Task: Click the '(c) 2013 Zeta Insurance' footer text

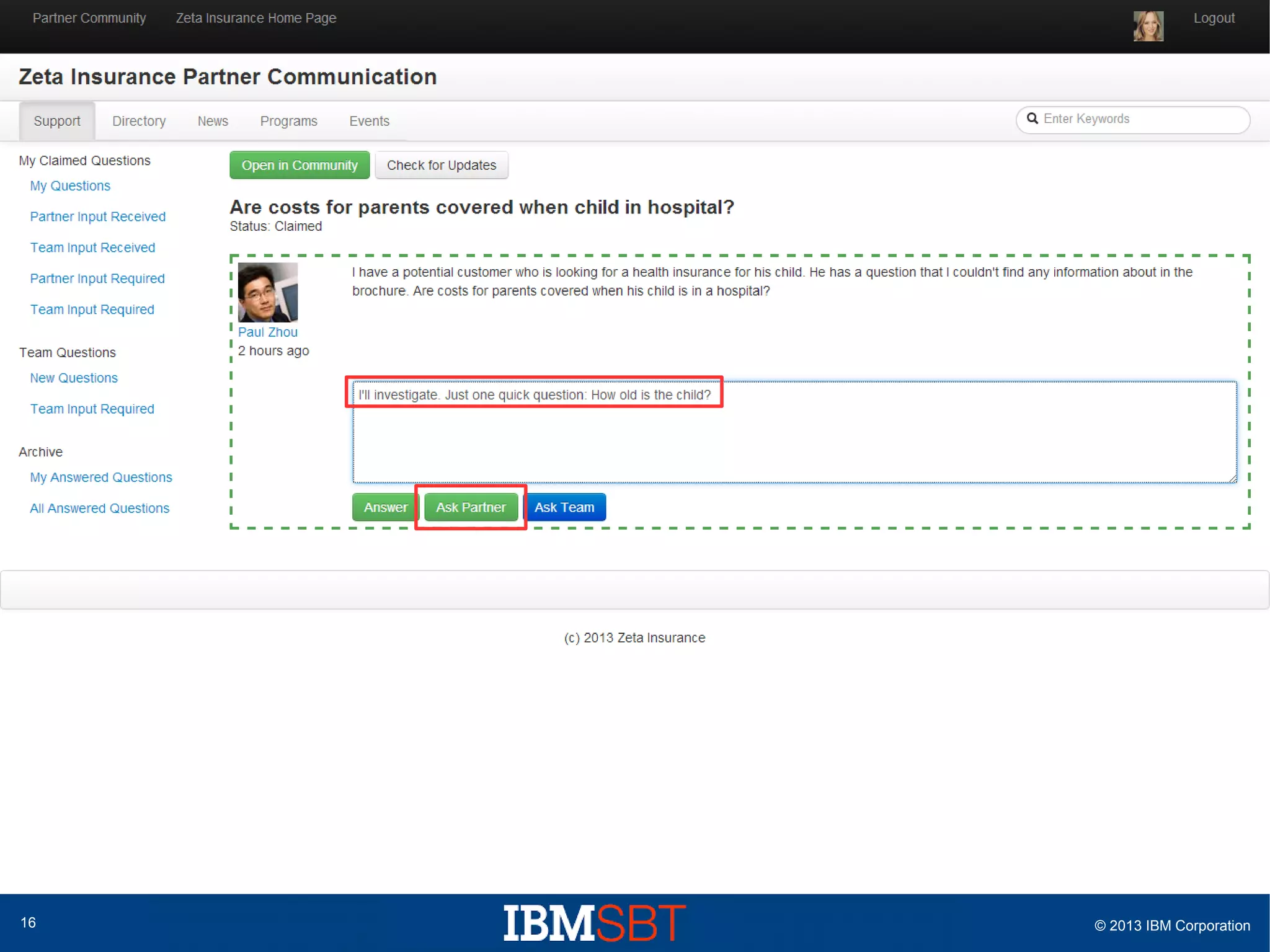Action: (x=634, y=638)
